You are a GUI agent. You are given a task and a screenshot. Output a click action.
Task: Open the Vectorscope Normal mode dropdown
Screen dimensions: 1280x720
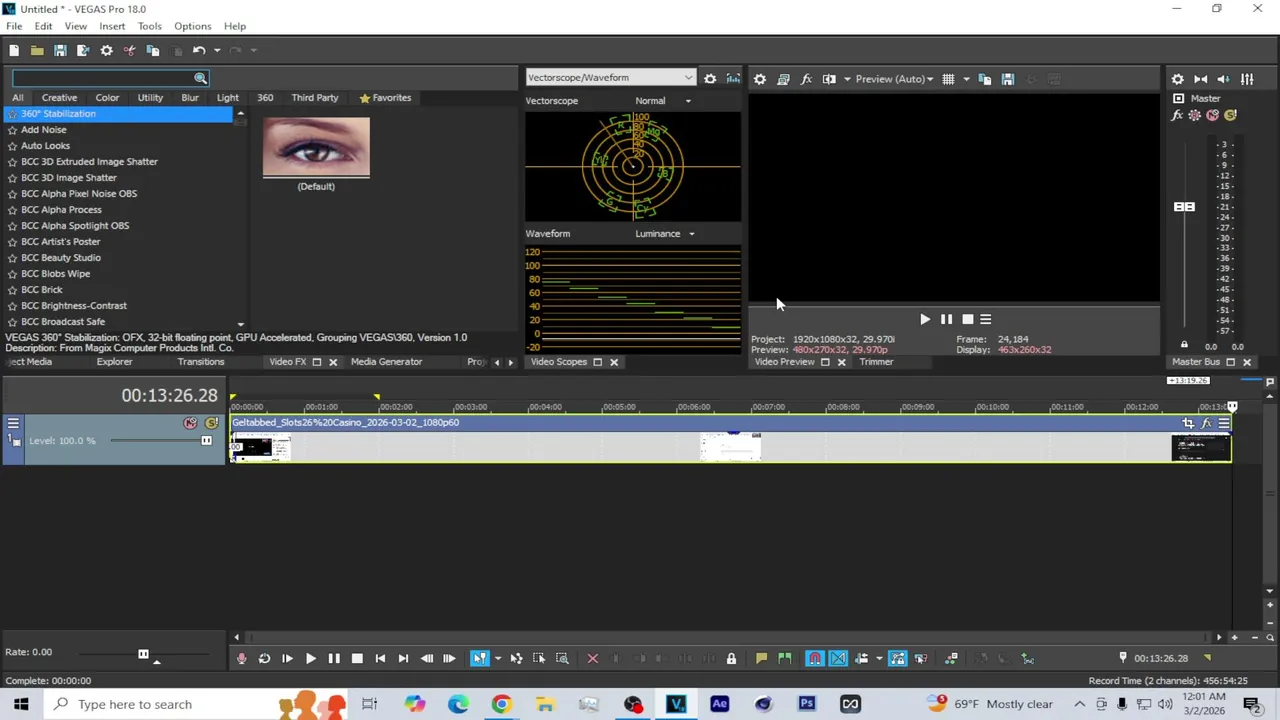point(663,101)
